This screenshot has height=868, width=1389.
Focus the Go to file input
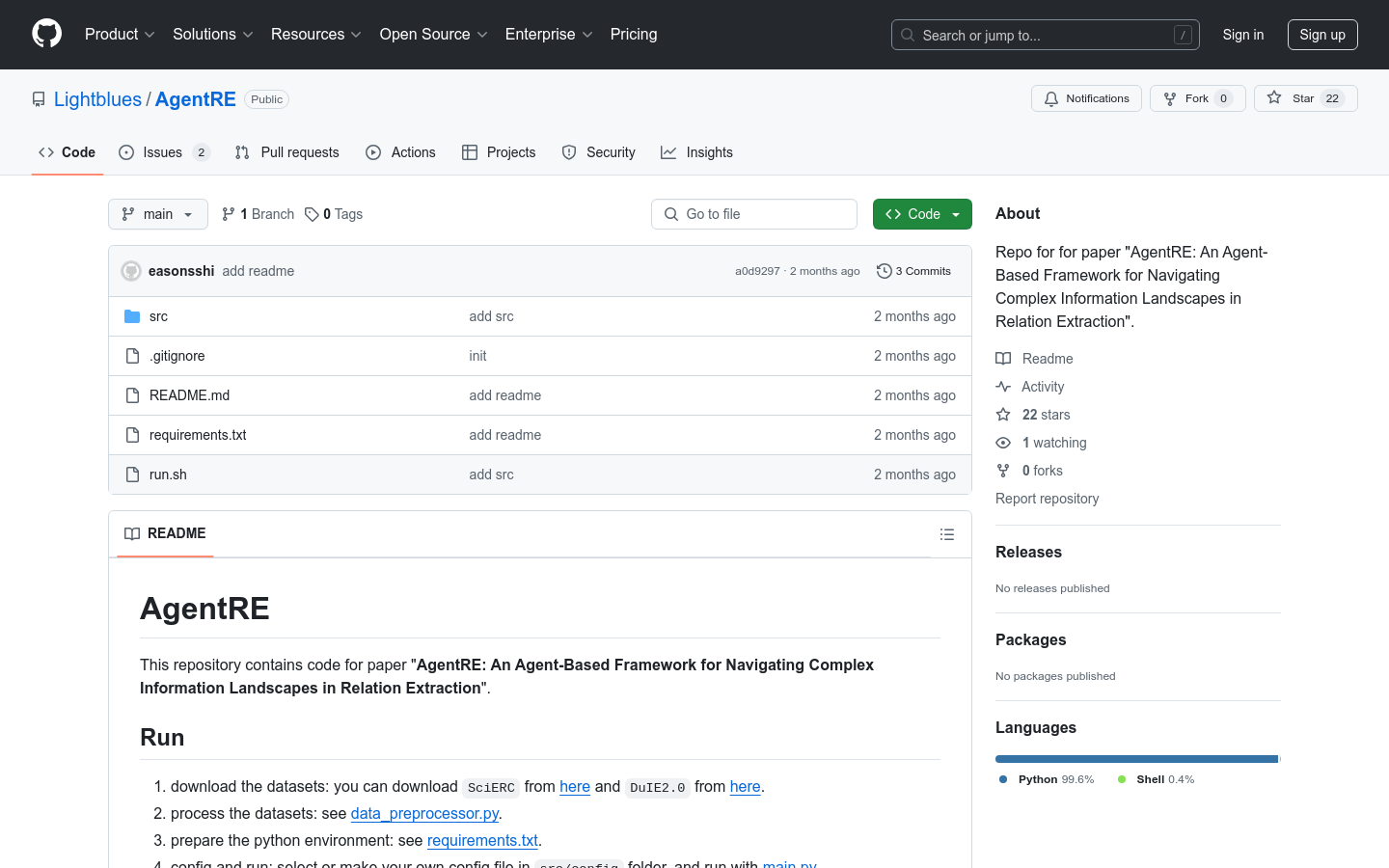(x=754, y=214)
